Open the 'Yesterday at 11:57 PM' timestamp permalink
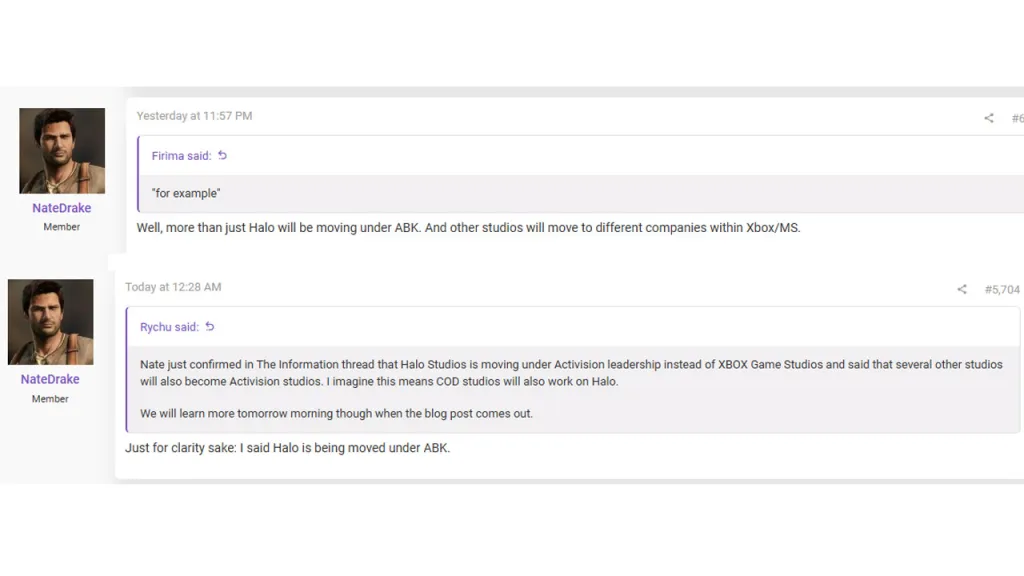This screenshot has width=1024, height=576. (194, 116)
